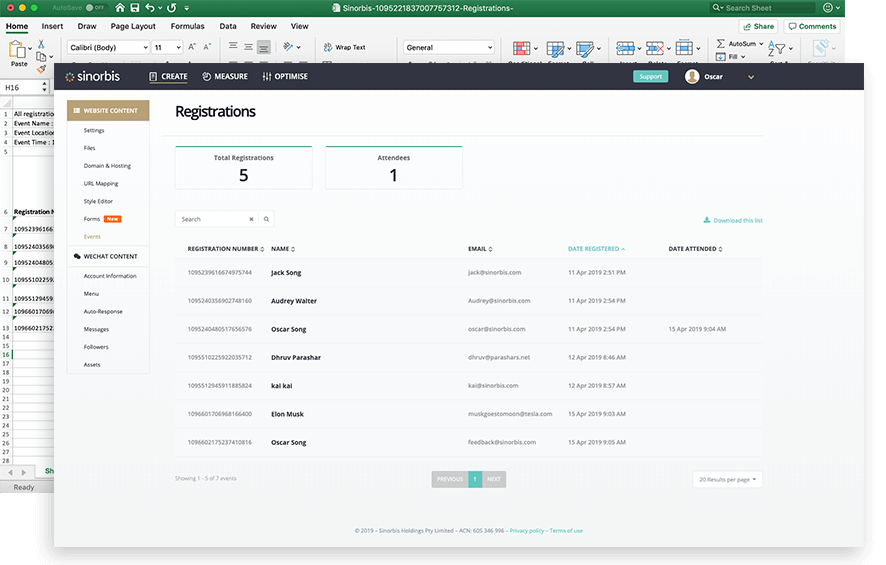Click the Support button

coord(650,76)
